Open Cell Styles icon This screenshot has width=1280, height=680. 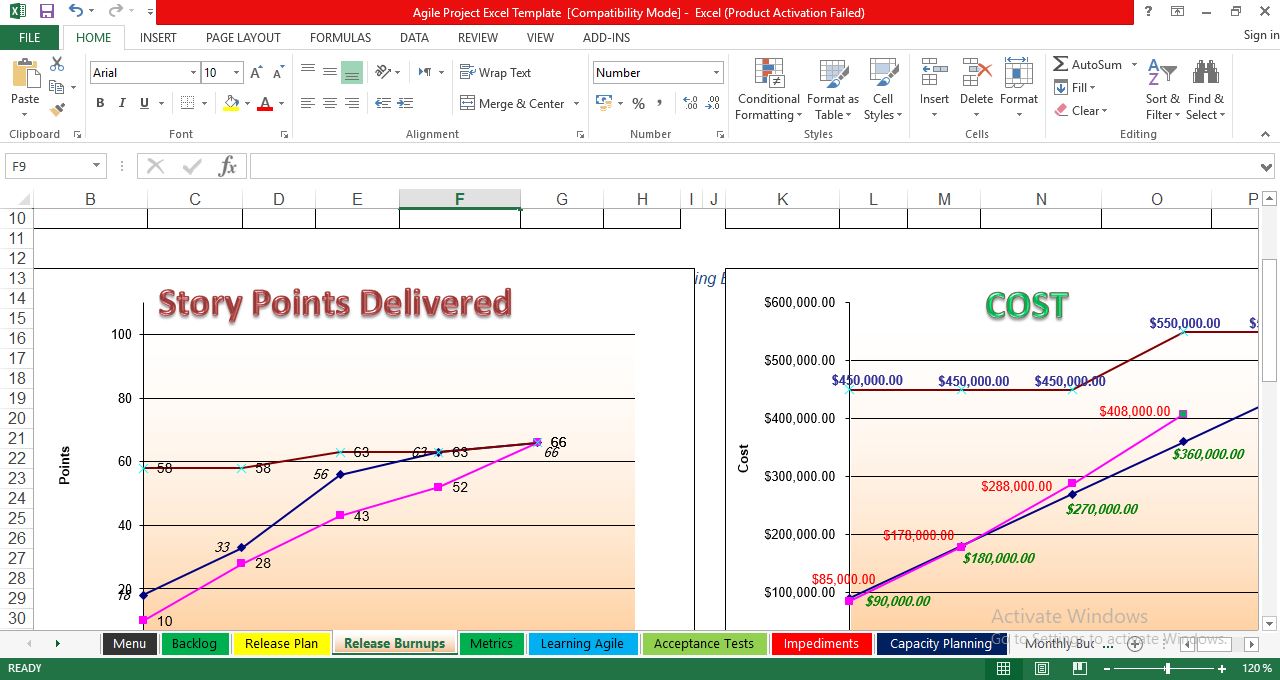(883, 74)
